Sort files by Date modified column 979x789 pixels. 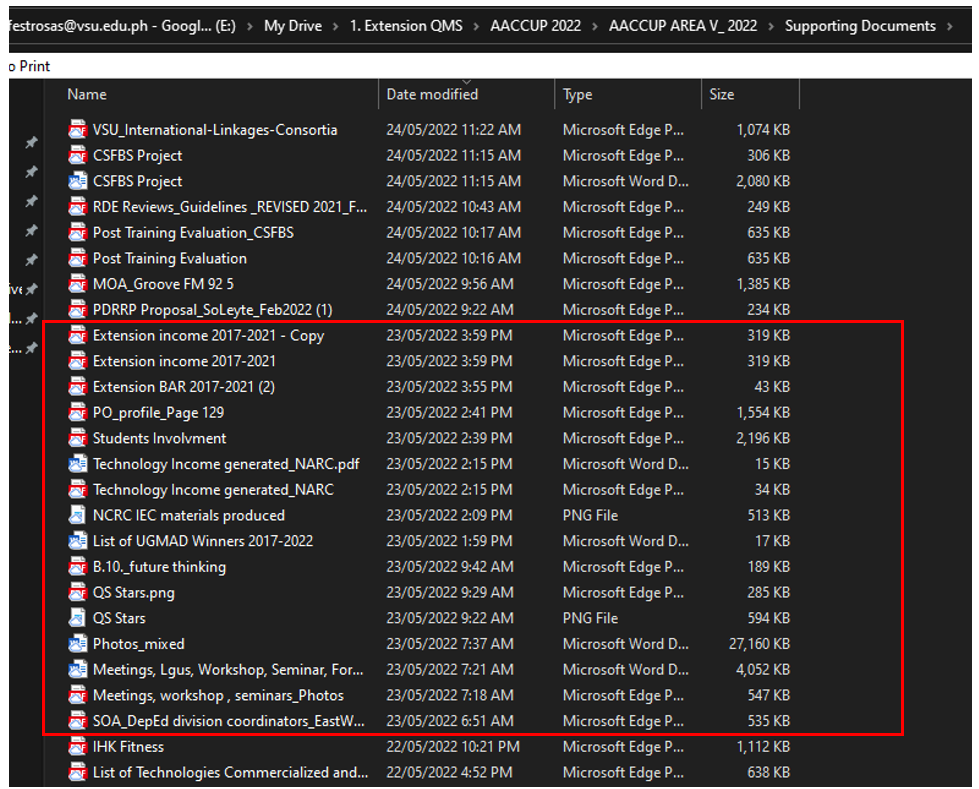coord(432,94)
